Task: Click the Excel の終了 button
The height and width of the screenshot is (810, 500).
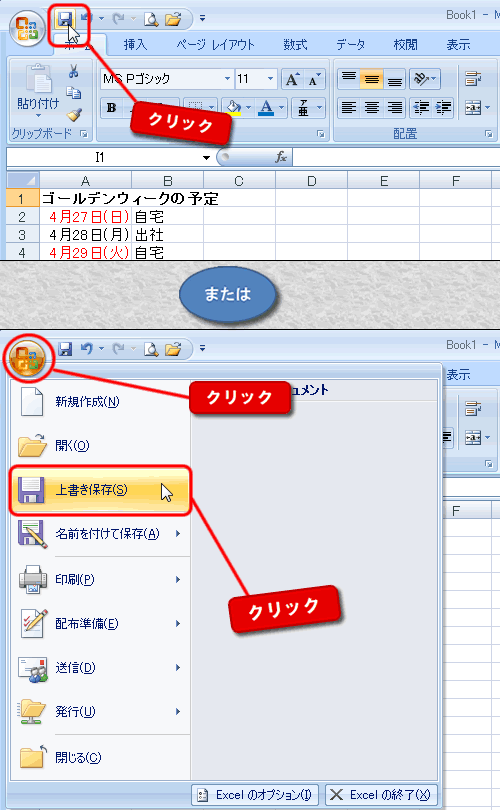Action: pyautogui.click(x=382, y=795)
